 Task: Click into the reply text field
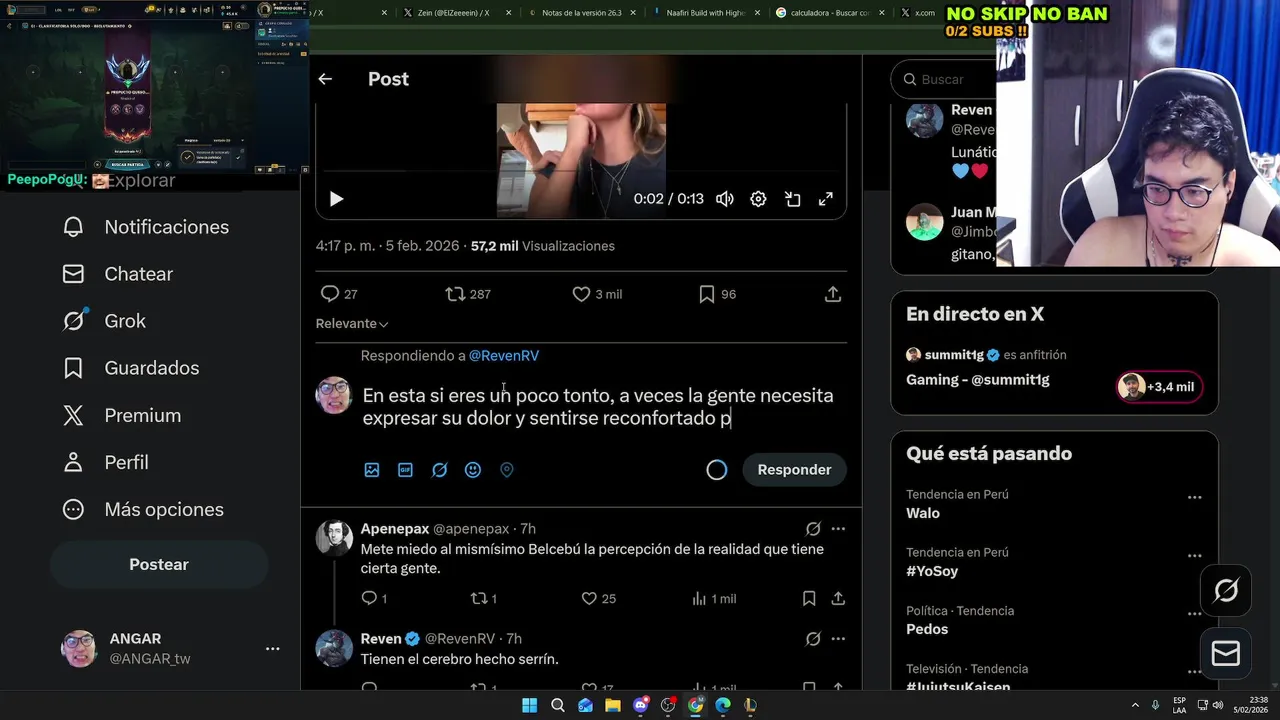point(600,407)
